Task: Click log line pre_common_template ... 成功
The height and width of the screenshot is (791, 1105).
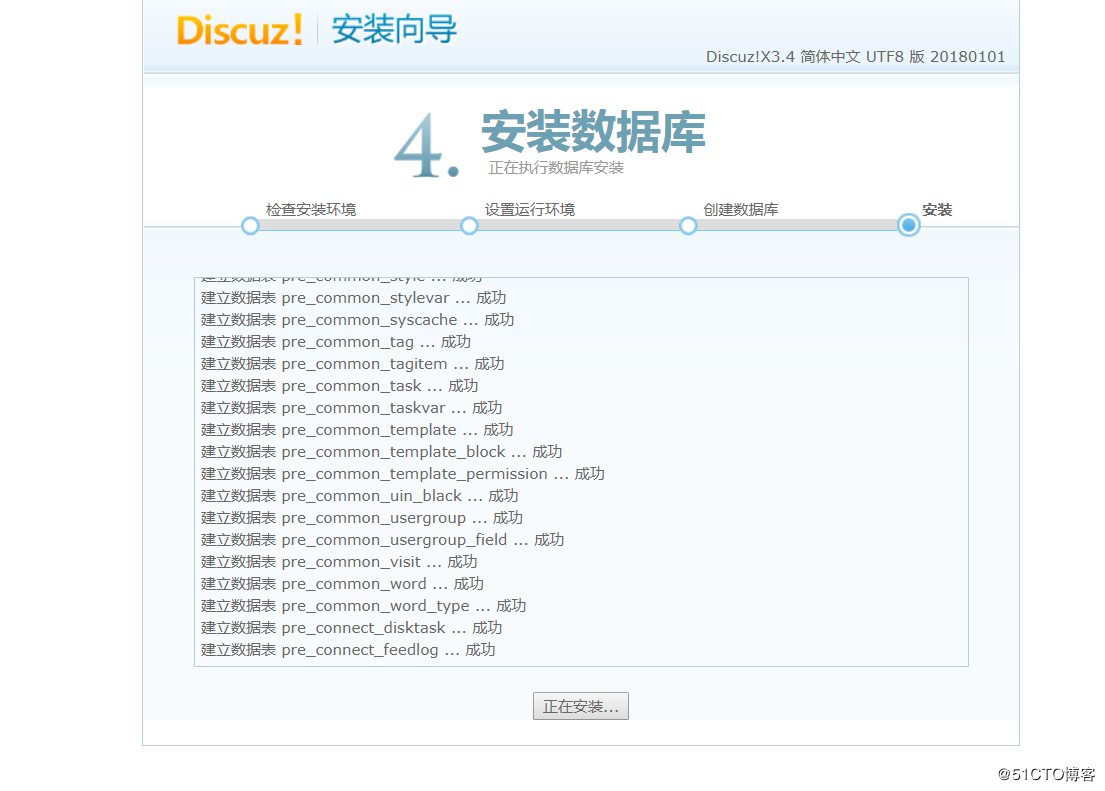Action: (357, 429)
